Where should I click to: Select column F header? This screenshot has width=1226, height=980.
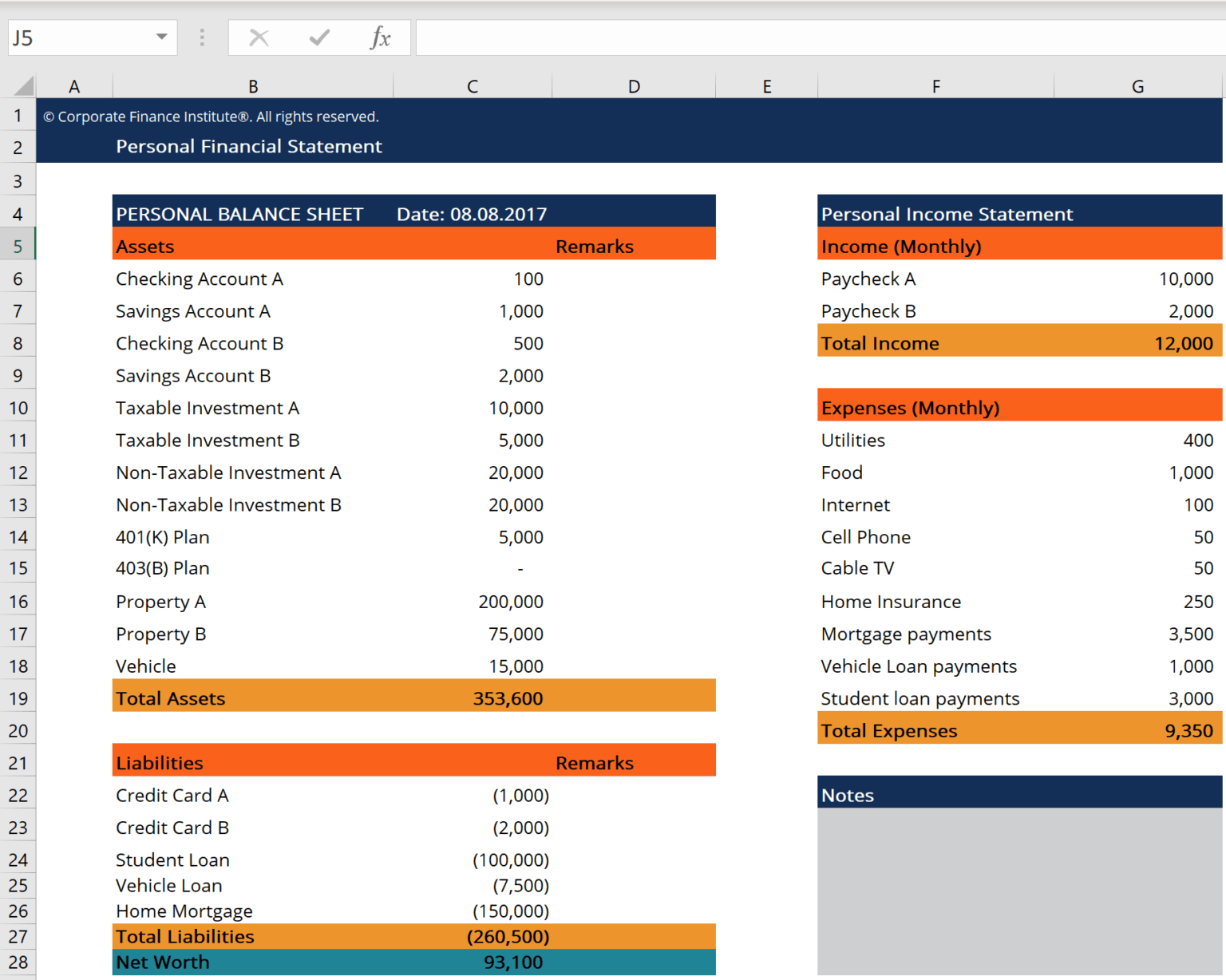(x=935, y=86)
